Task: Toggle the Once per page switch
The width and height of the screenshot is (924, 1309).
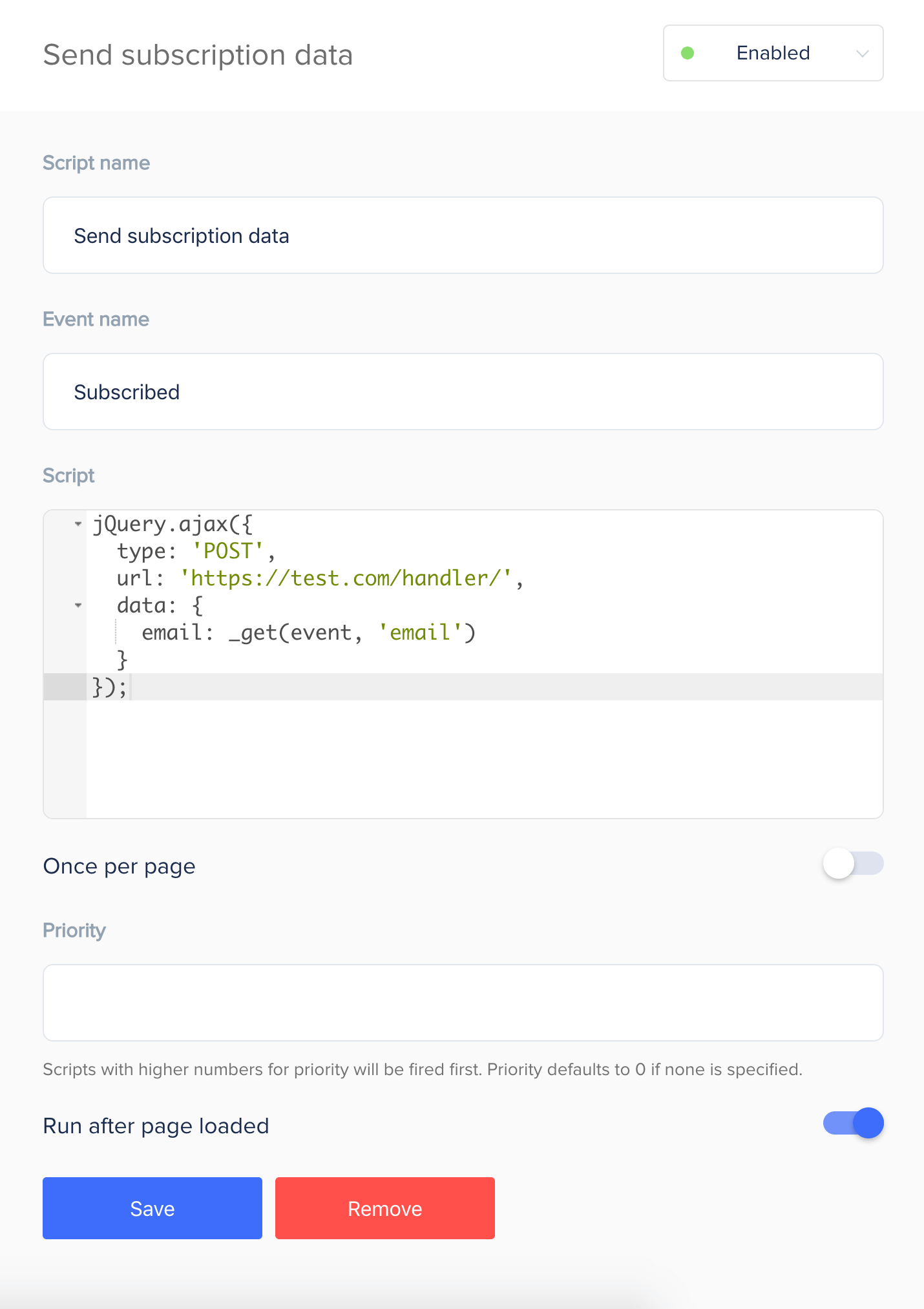Action: [853, 864]
